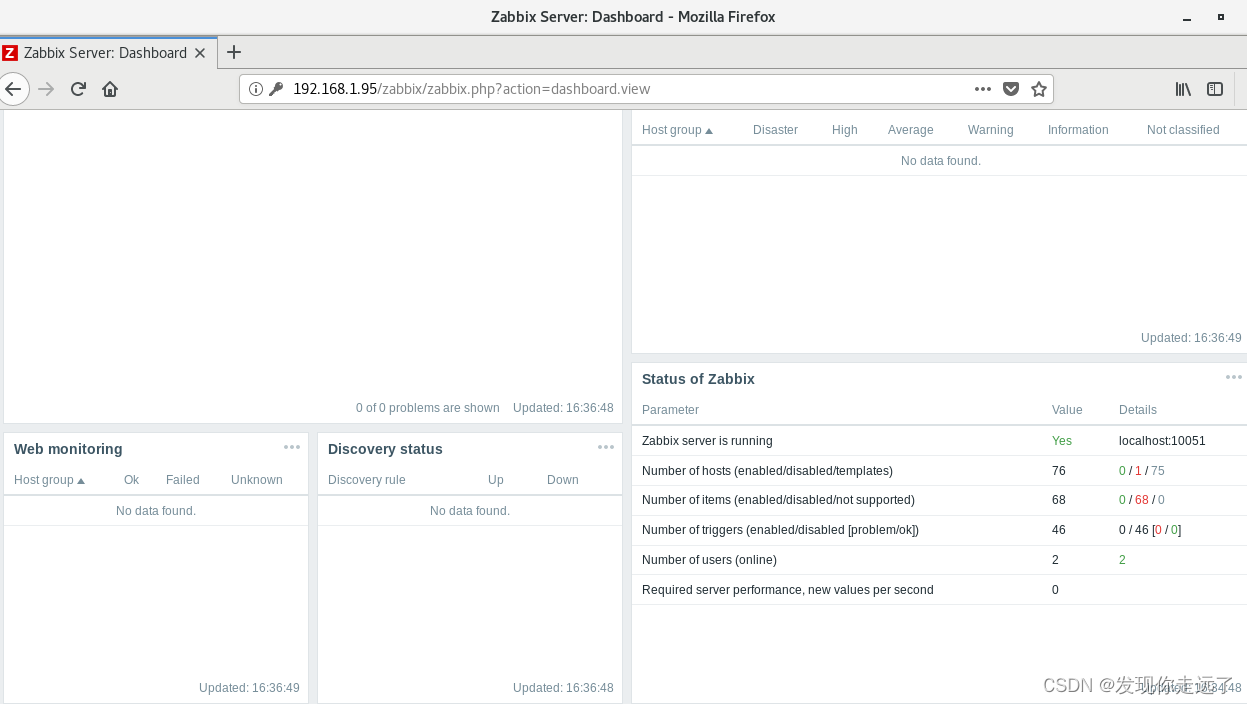Viewport: 1247px width, 704px height.
Task: Open page actions three-dot menu
Action: coord(983,89)
